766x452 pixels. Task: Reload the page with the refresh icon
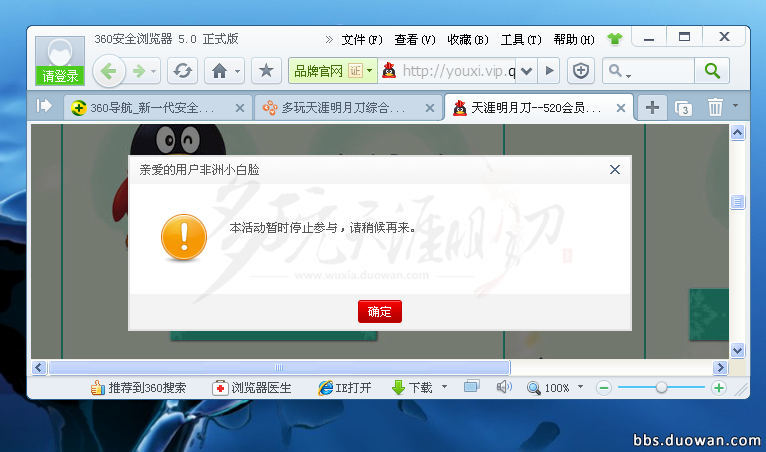(183, 71)
